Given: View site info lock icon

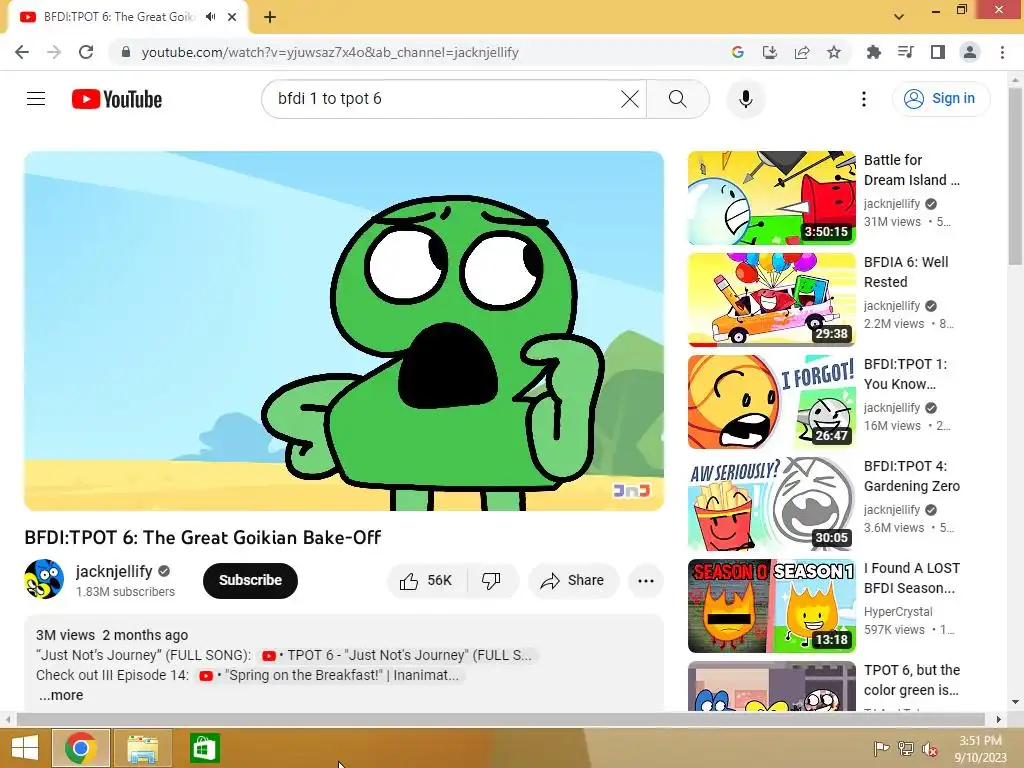Looking at the screenshot, I should pyautogui.click(x=125, y=52).
